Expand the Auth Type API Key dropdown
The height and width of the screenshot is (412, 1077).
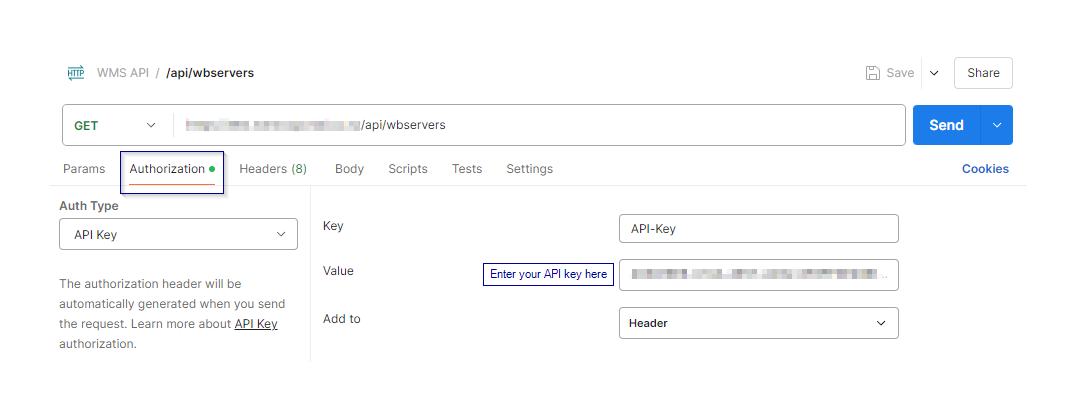click(x=179, y=234)
